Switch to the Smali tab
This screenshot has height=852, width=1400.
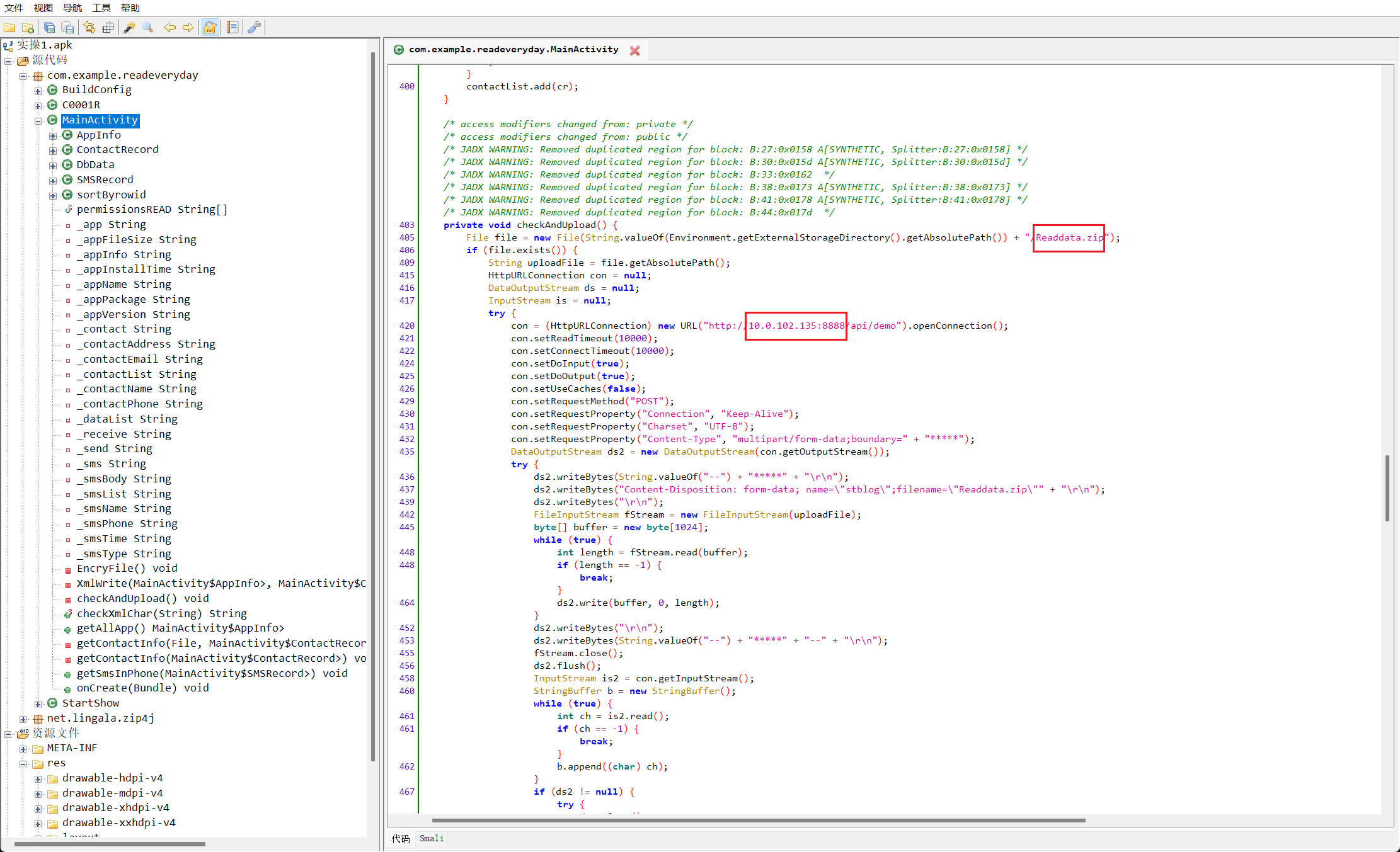(x=432, y=838)
